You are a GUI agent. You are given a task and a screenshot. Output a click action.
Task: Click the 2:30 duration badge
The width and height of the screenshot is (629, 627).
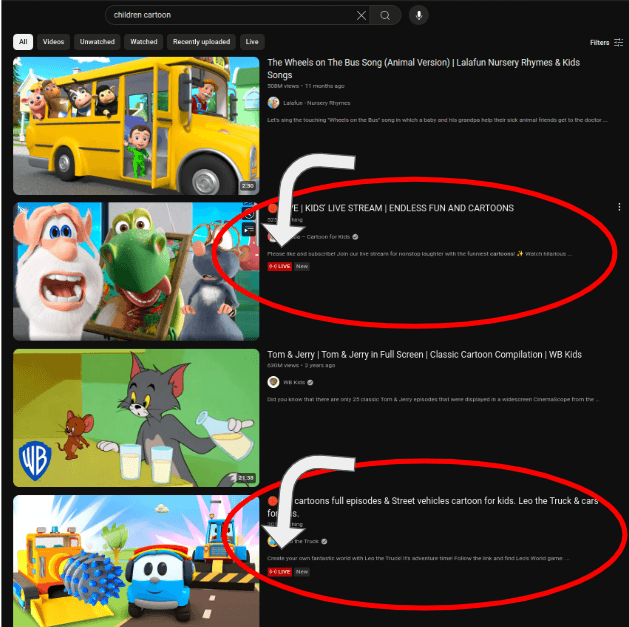coord(248,186)
